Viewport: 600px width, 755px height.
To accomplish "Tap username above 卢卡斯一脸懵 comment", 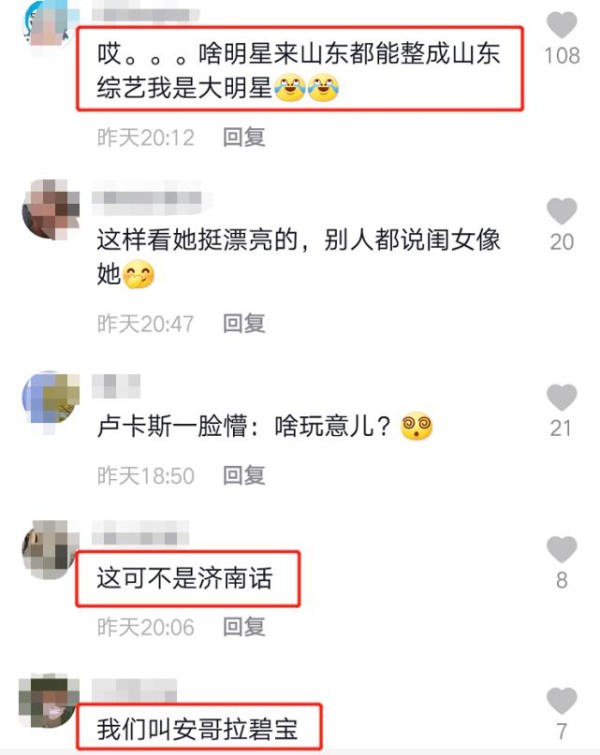I will pos(116,386).
